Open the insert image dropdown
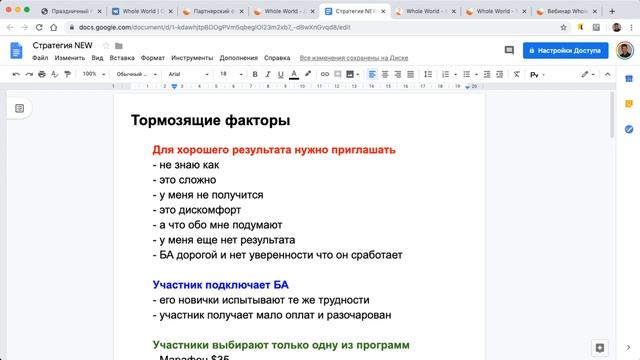Image resolution: width=640 pixels, height=360 pixels. [x=353, y=74]
